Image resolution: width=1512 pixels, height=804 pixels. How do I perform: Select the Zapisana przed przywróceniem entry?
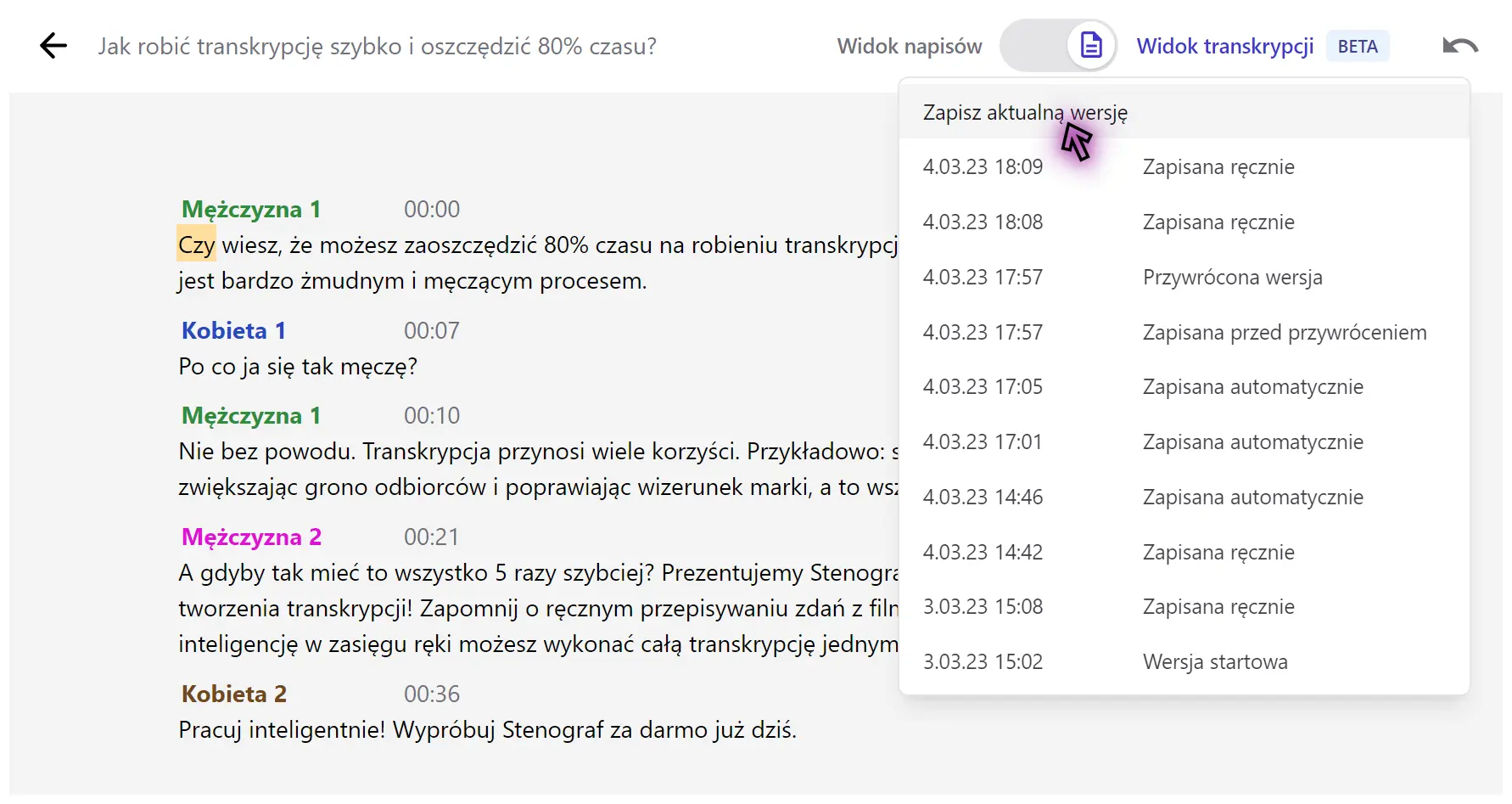coord(1184,333)
